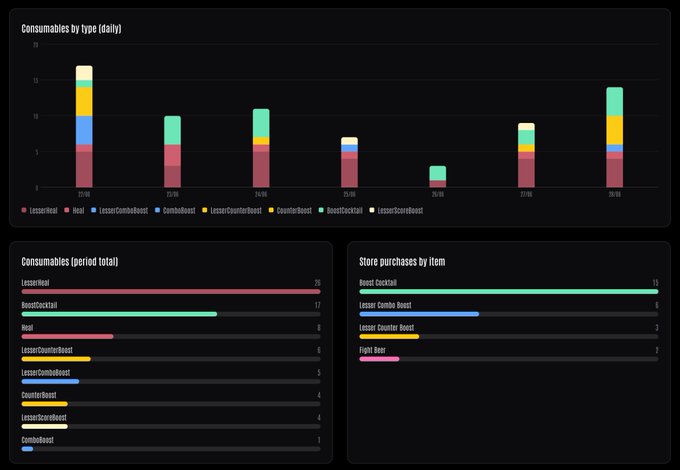Click the 24/06 date label on the axis

tap(261, 194)
